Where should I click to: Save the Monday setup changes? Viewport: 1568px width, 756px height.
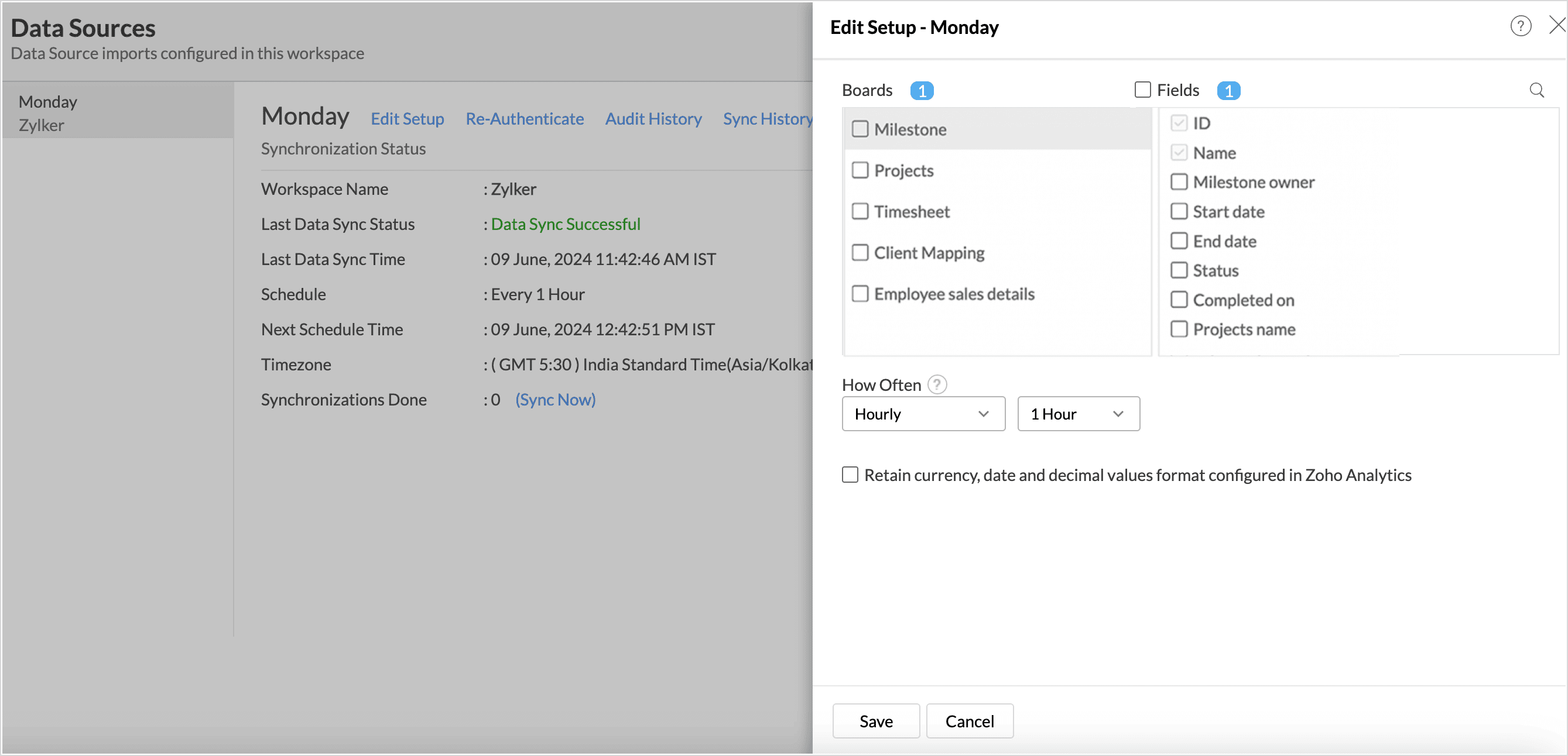pos(876,721)
